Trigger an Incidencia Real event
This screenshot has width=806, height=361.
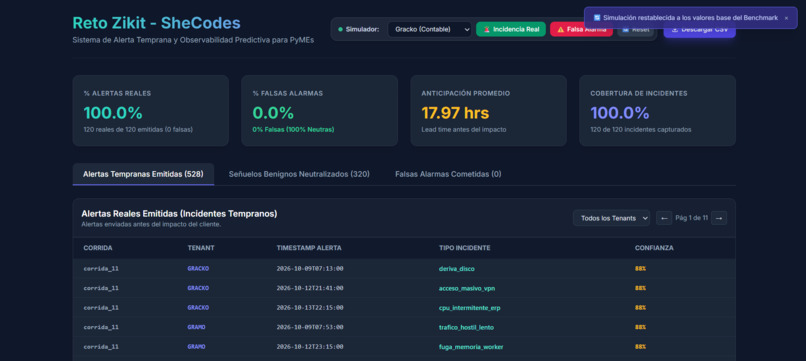[511, 29]
